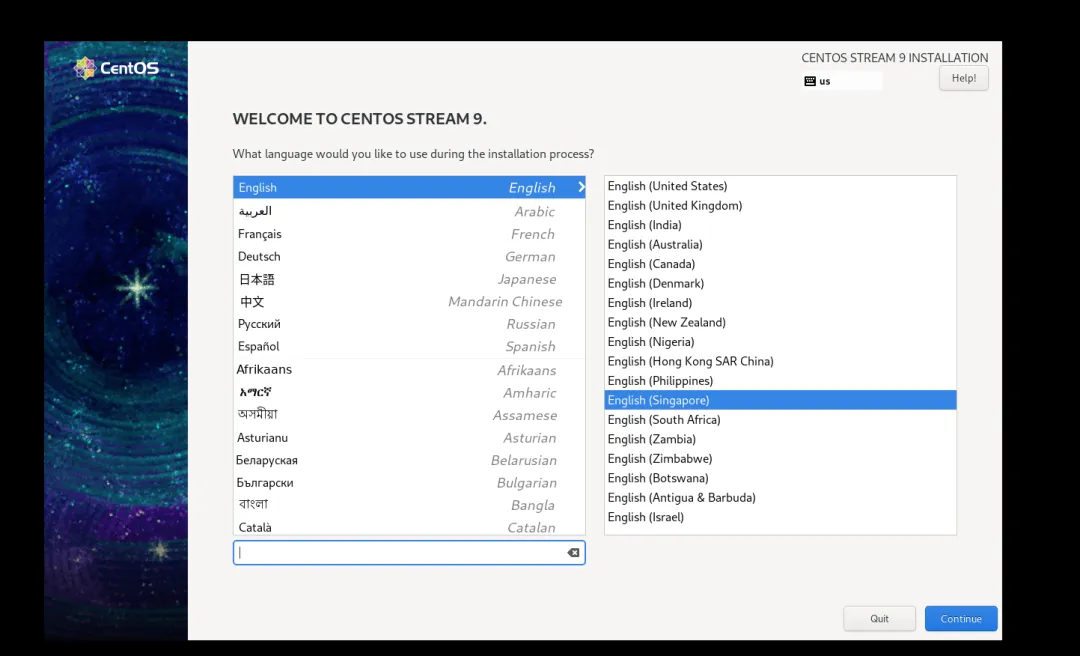Screen dimensions: 1080x656
Task: Click the clear-text icon in search field
Action: point(573,553)
